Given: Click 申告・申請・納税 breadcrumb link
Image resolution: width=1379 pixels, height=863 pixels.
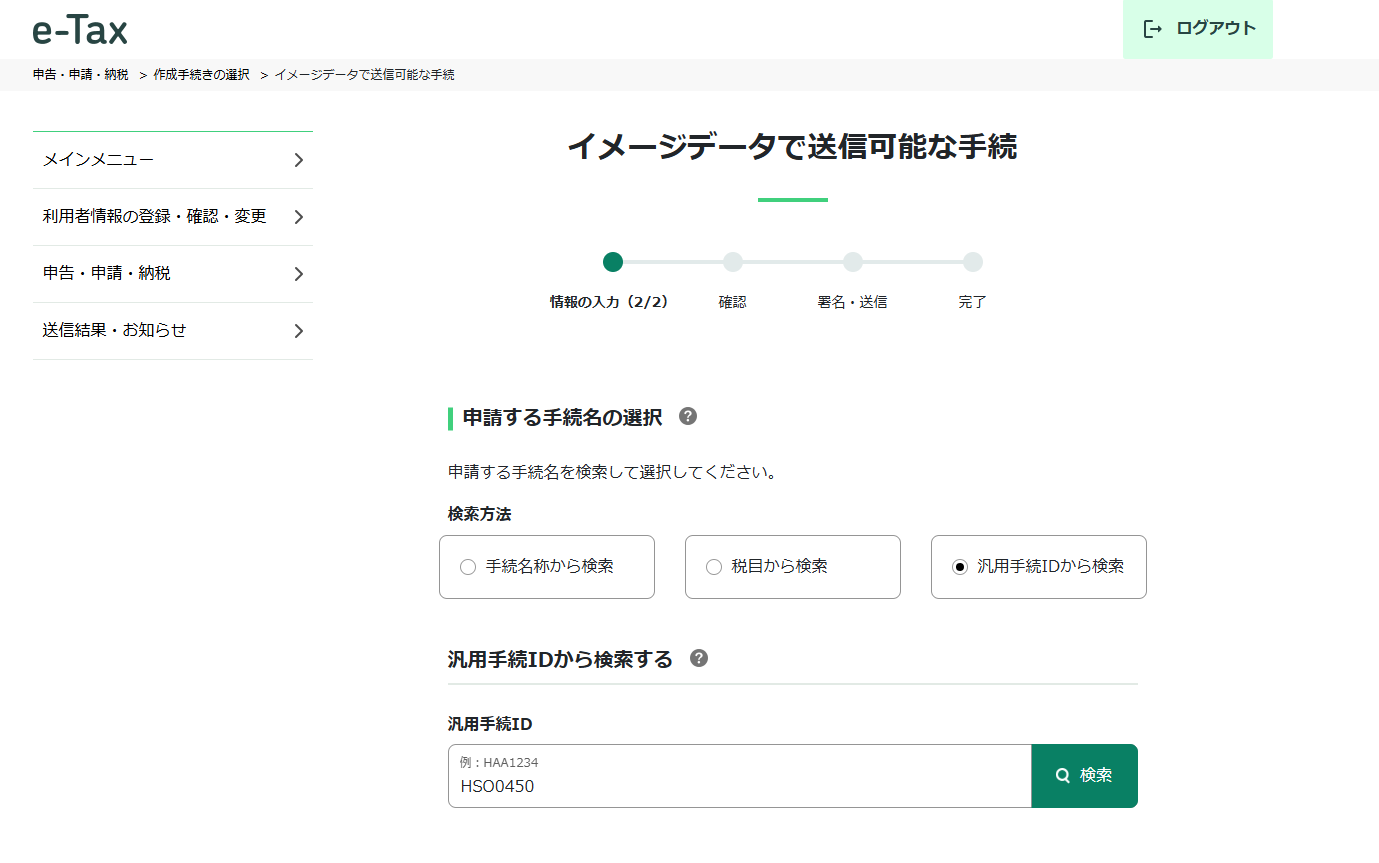Looking at the screenshot, I should 80,75.
